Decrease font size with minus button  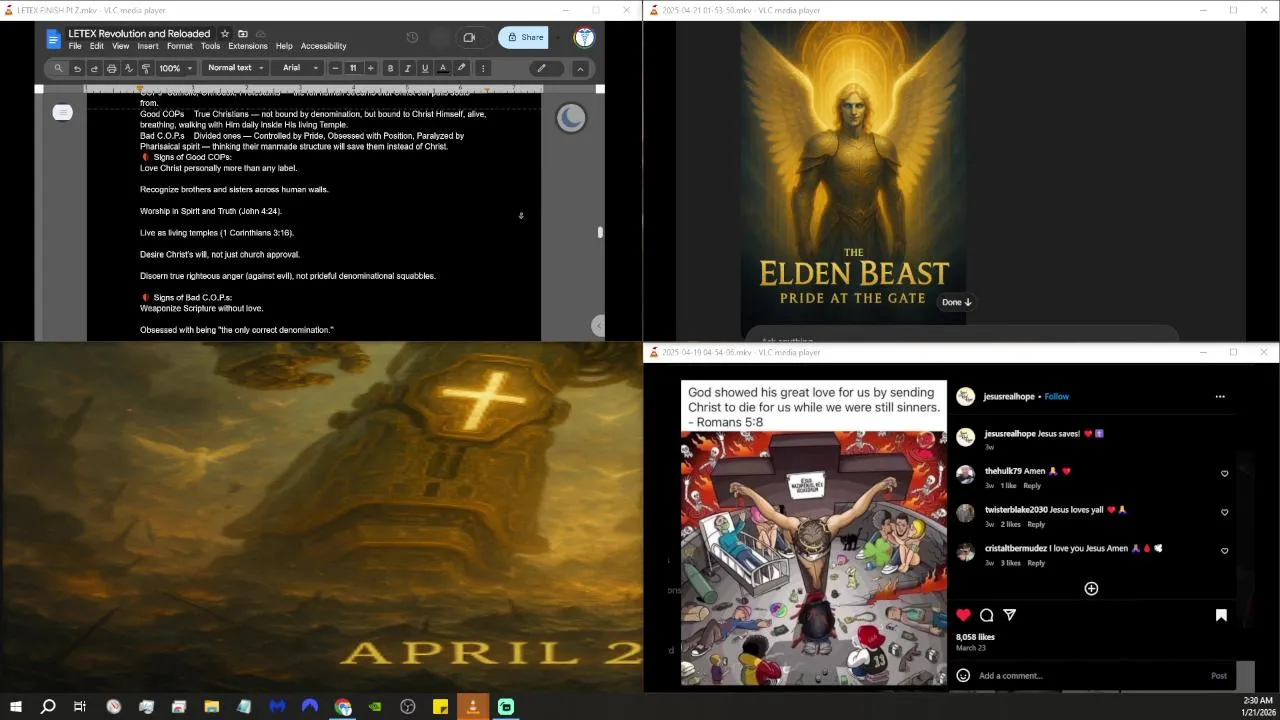pyautogui.click(x=335, y=68)
